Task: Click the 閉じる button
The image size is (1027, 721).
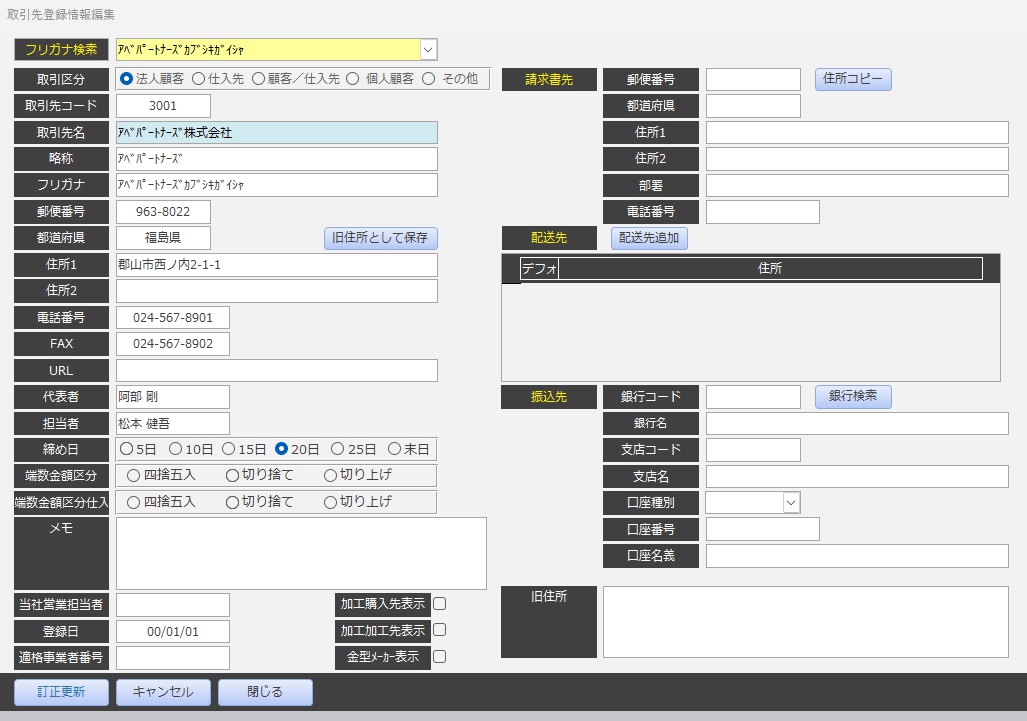Action: pyautogui.click(x=265, y=692)
